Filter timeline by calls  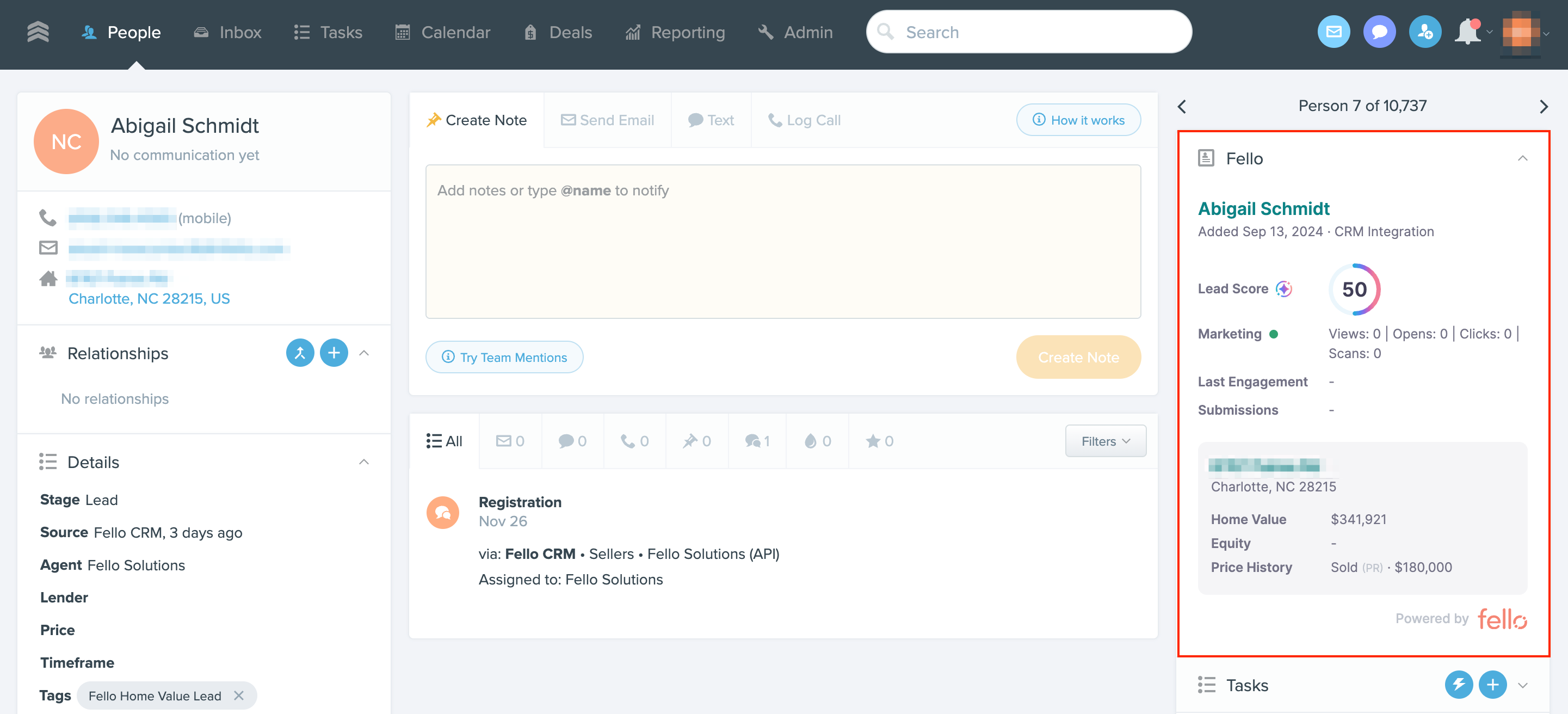point(634,441)
